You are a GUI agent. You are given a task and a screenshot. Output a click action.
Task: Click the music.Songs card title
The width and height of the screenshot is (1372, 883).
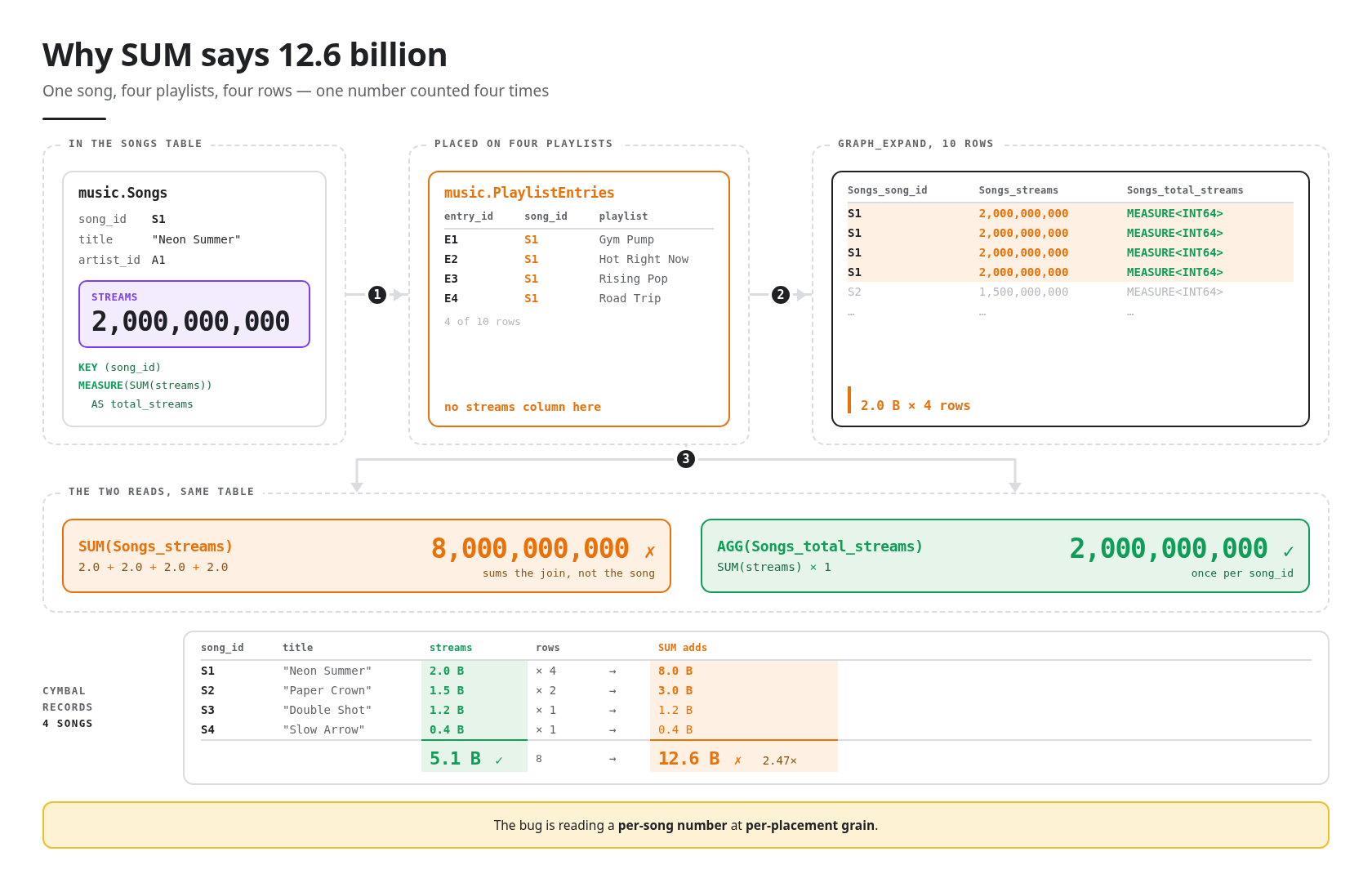[122, 193]
